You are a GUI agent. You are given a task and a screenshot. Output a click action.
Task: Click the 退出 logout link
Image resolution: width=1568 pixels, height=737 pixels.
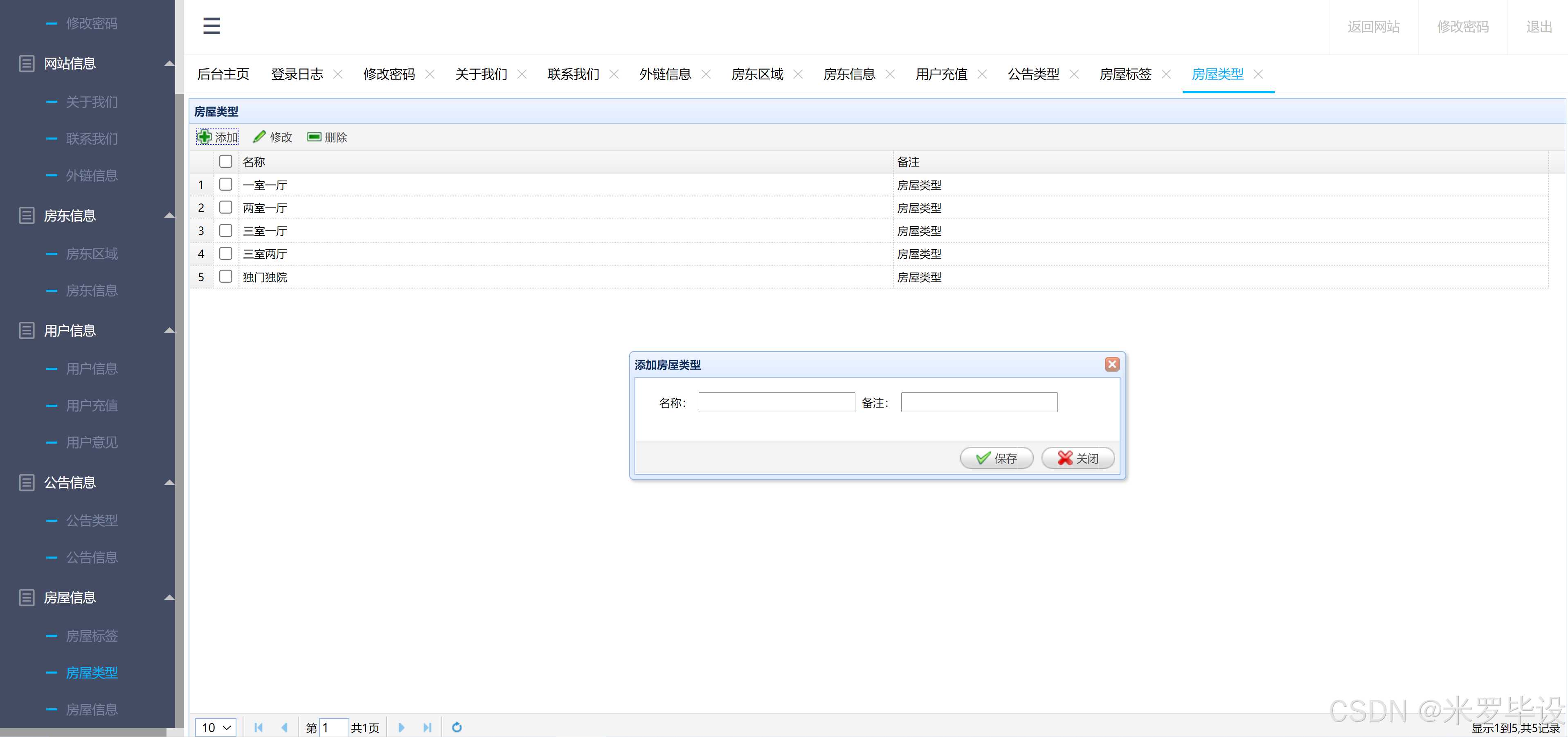tap(1538, 27)
